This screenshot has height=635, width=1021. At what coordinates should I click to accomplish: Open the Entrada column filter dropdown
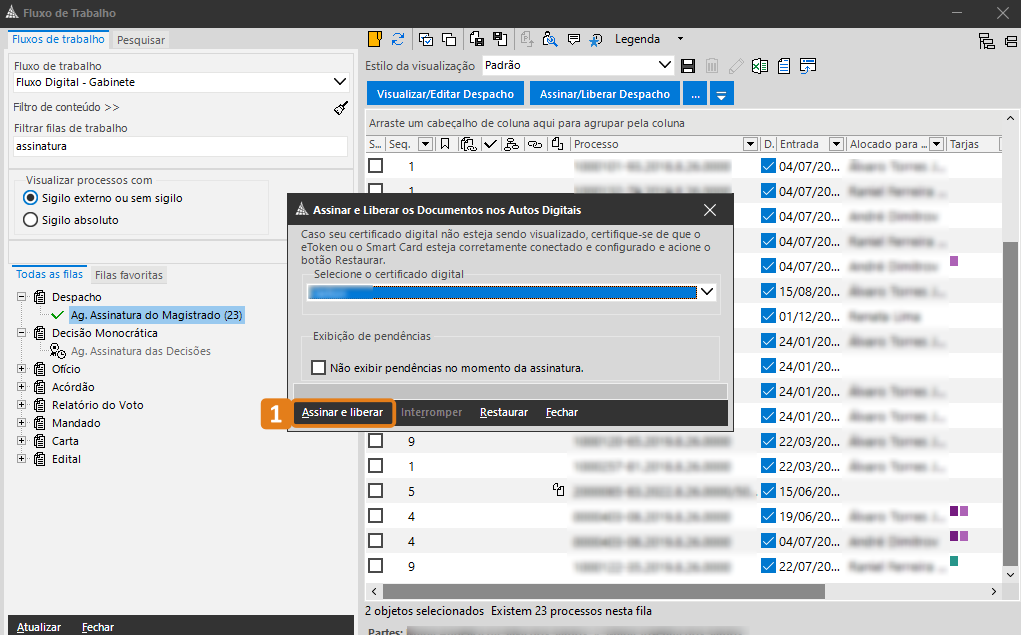(x=836, y=144)
